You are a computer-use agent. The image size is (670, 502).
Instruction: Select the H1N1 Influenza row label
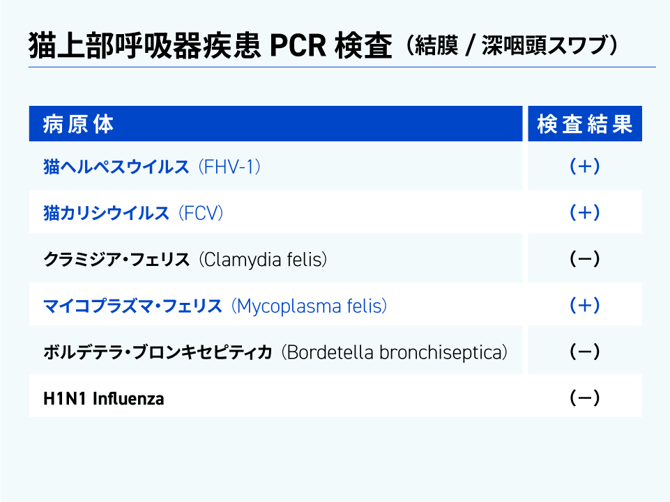point(104,399)
